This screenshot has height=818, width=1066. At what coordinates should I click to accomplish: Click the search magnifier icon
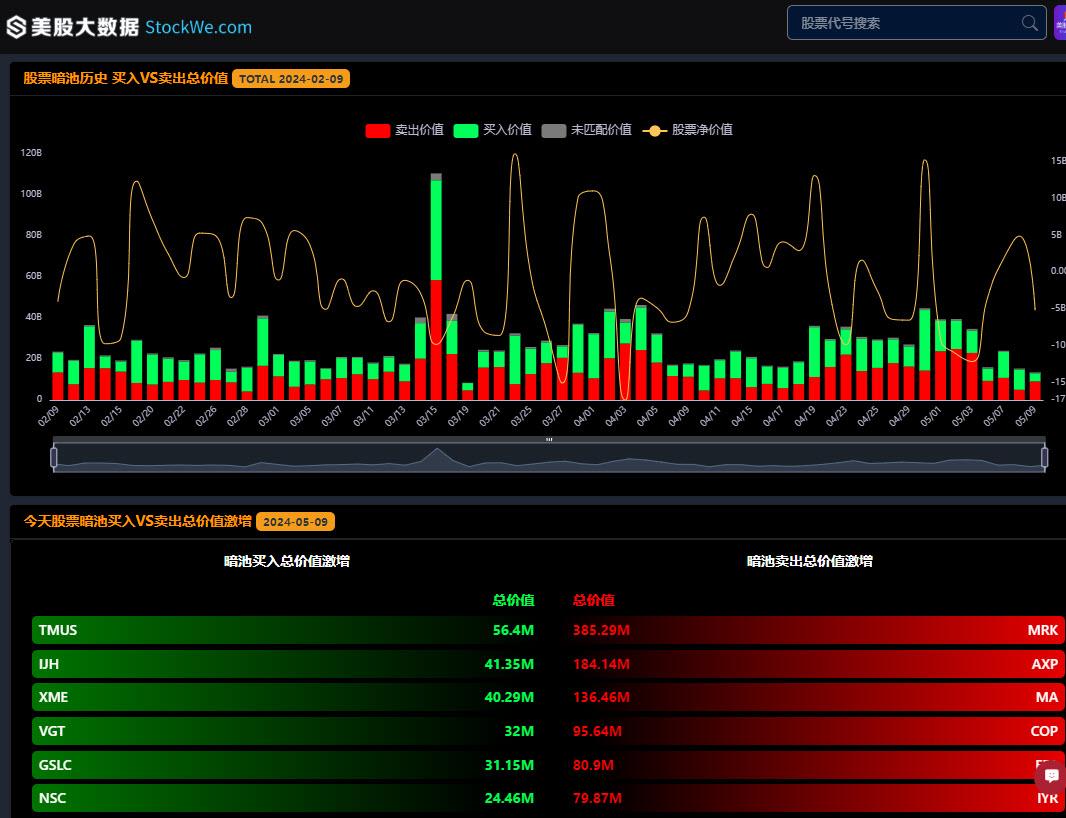(1030, 23)
